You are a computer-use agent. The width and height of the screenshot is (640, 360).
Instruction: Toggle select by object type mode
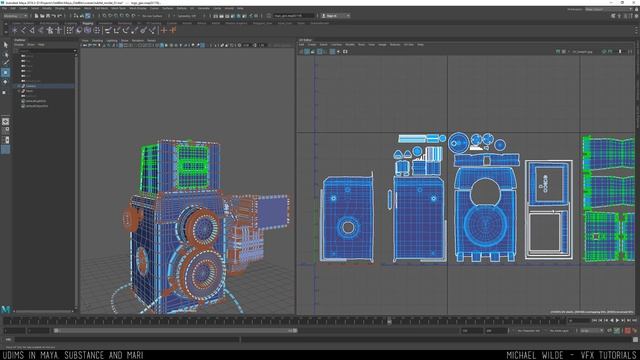(x=82, y=16)
